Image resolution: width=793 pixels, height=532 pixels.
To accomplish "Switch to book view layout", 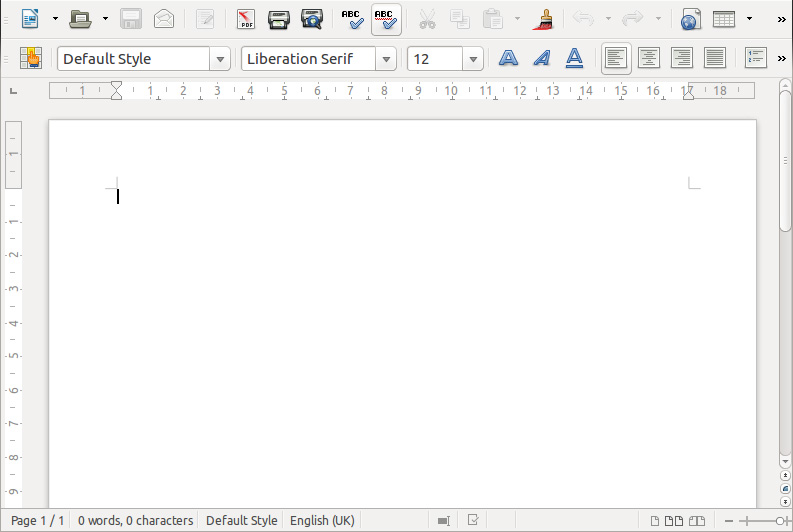I will (x=696, y=521).
